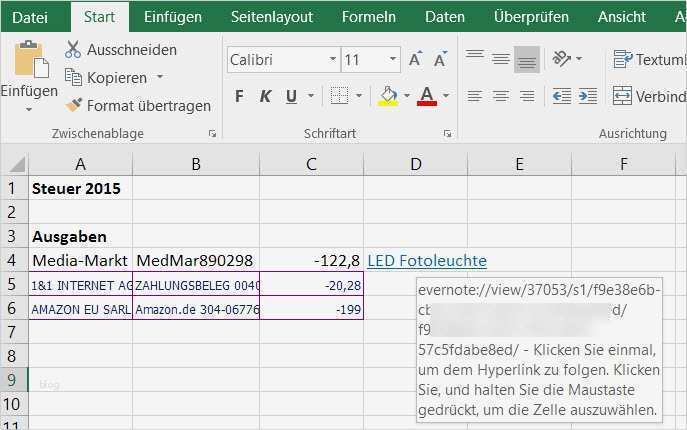Apply red font color with the A icon
This screenshot has height=430, width=687.
427,96
